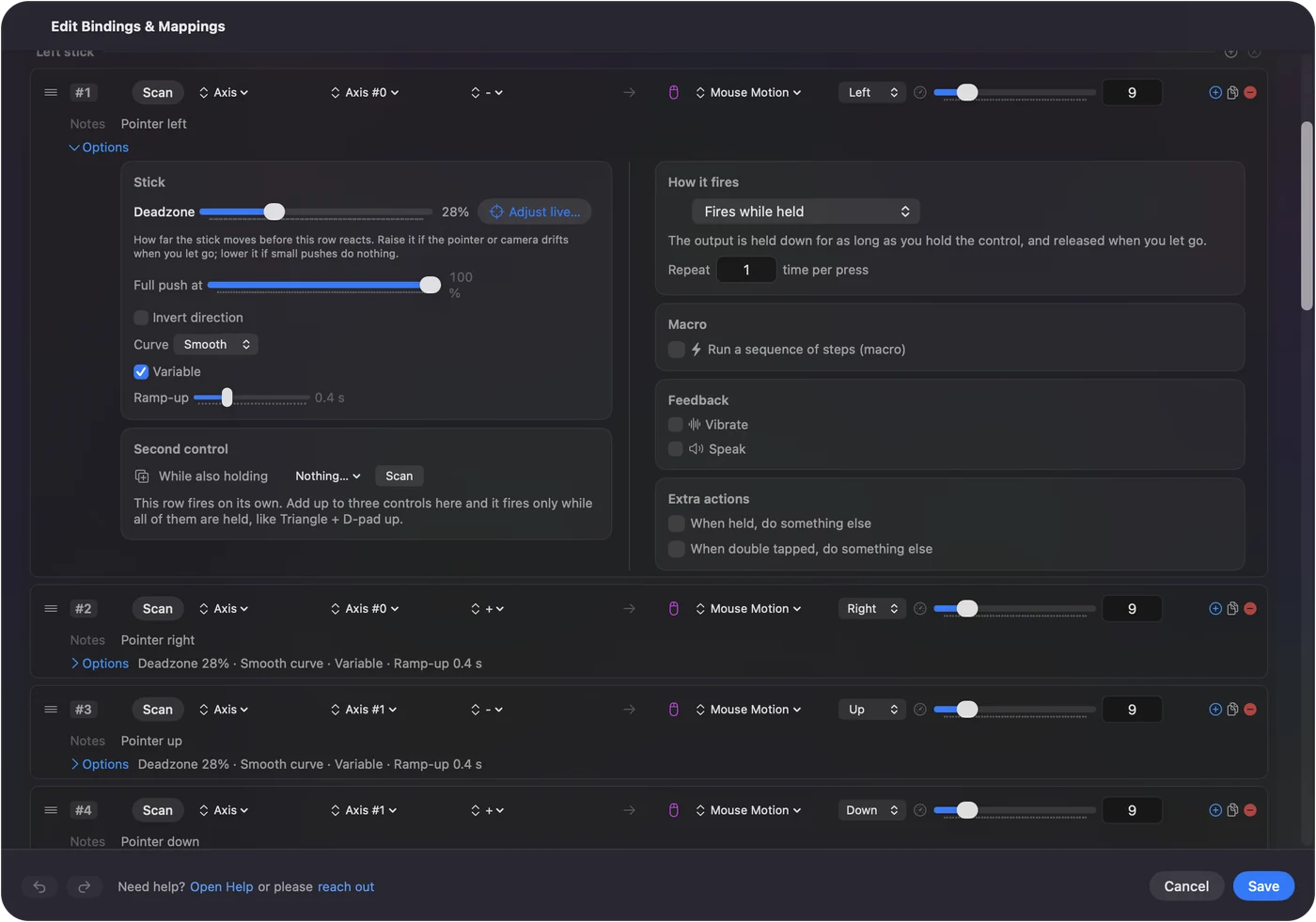Turn on Speak feedback
1316x922 pixels.
(675, 448)
